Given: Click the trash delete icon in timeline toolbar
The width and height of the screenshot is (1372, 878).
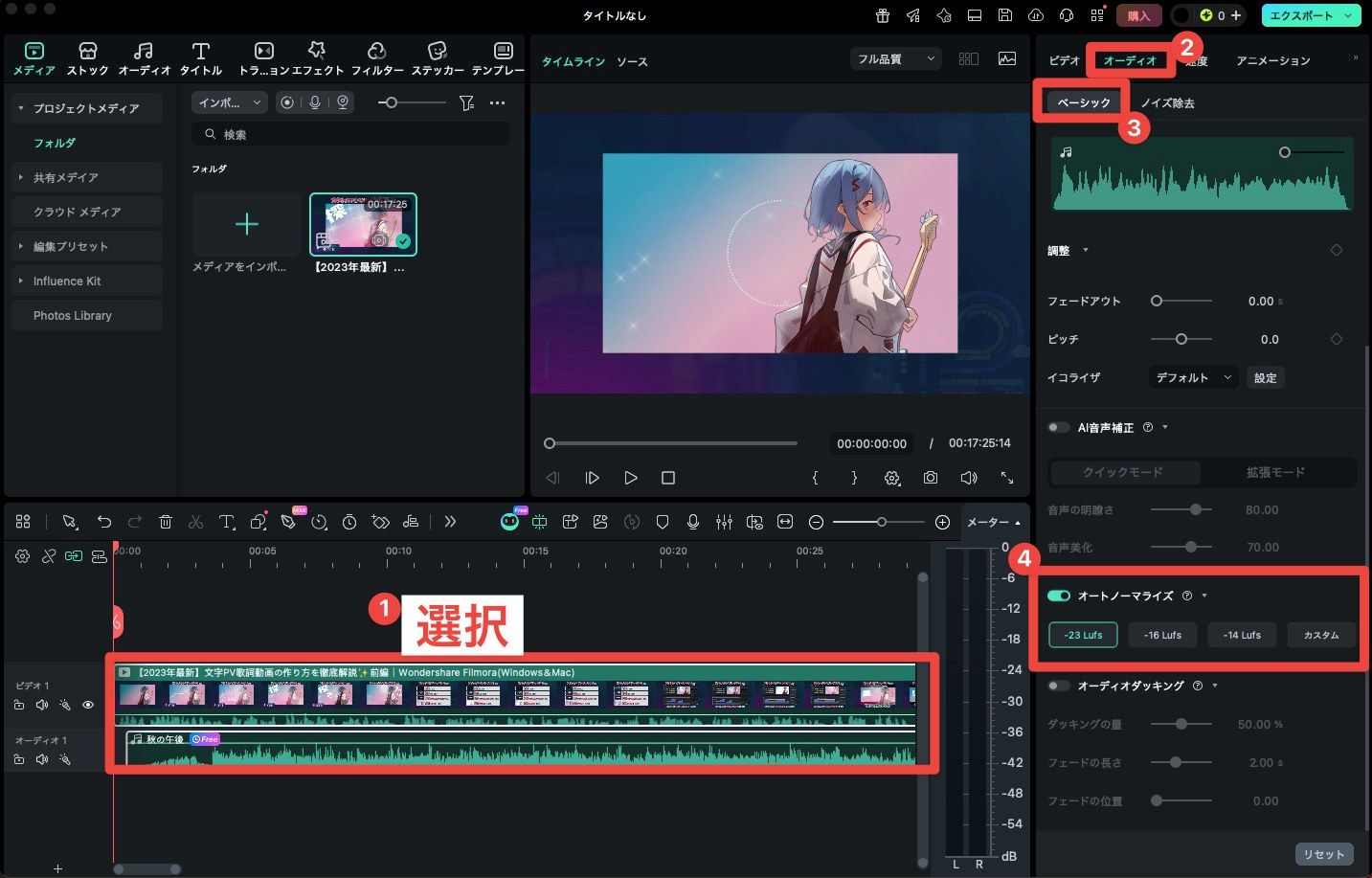Looking at the screenshot, I should [166, 522].
